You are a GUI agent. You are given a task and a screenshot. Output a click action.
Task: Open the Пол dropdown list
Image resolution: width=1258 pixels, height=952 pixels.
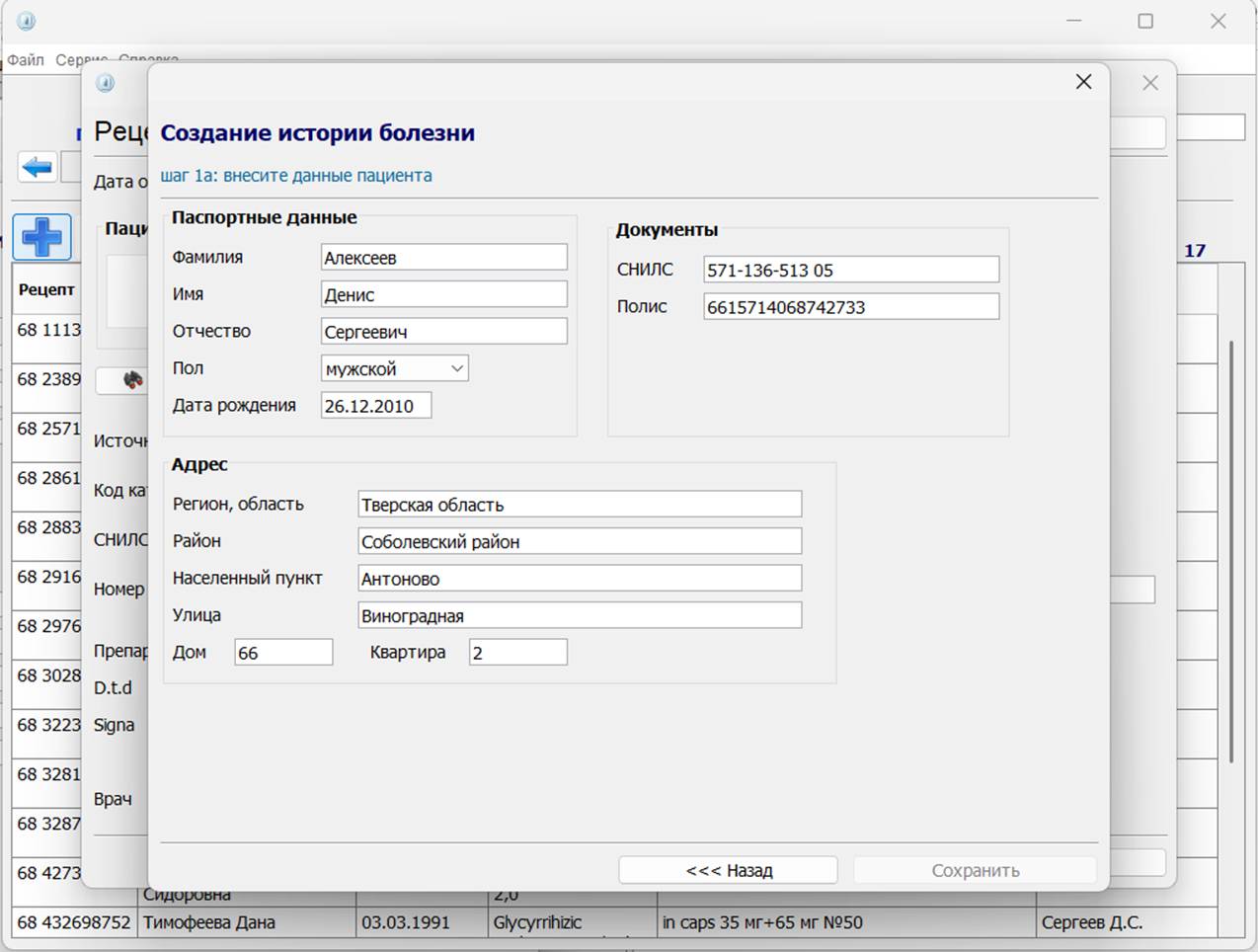pos(394,368)
